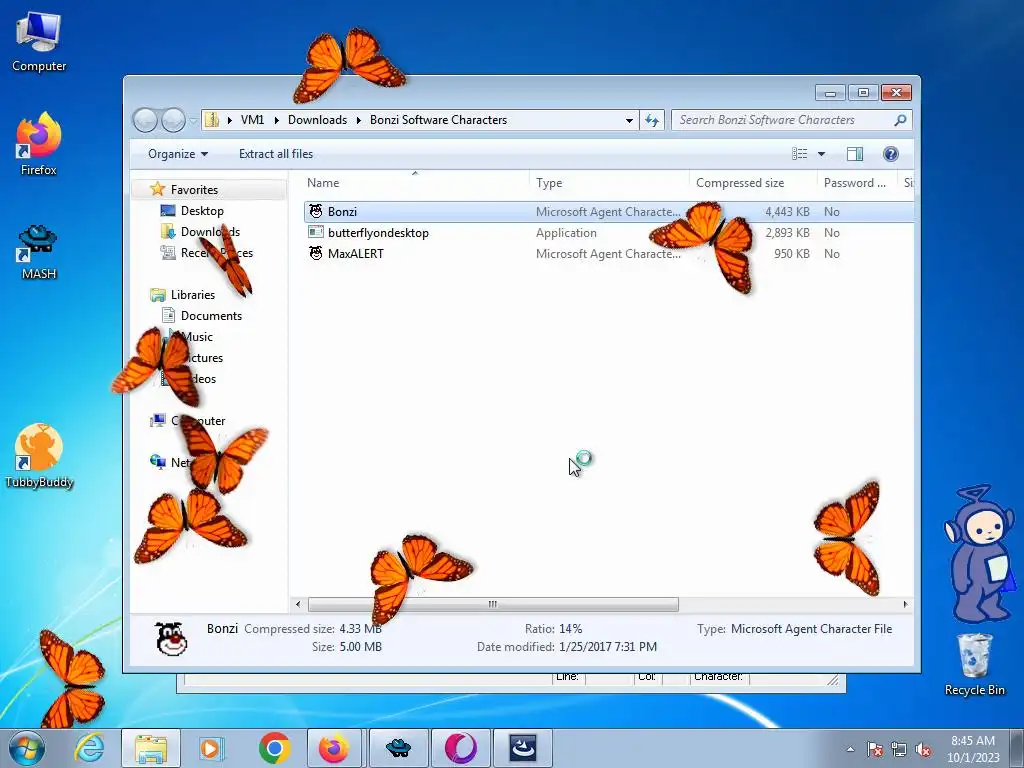Sort by the Type column header
This screenshot has height=768, width=1024.
coord(609,183)
